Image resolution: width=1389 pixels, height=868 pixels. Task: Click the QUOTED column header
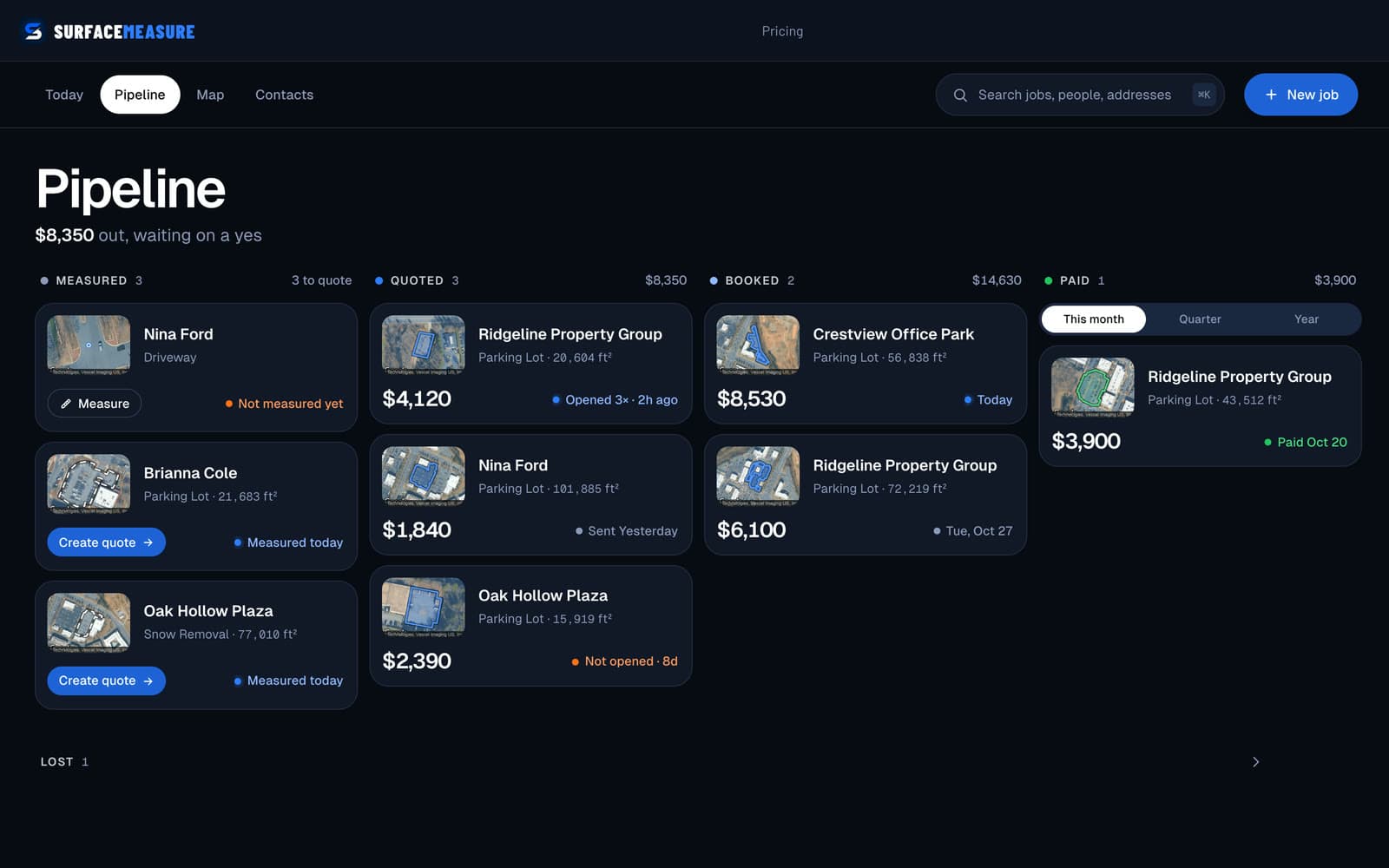click(417, 280)
